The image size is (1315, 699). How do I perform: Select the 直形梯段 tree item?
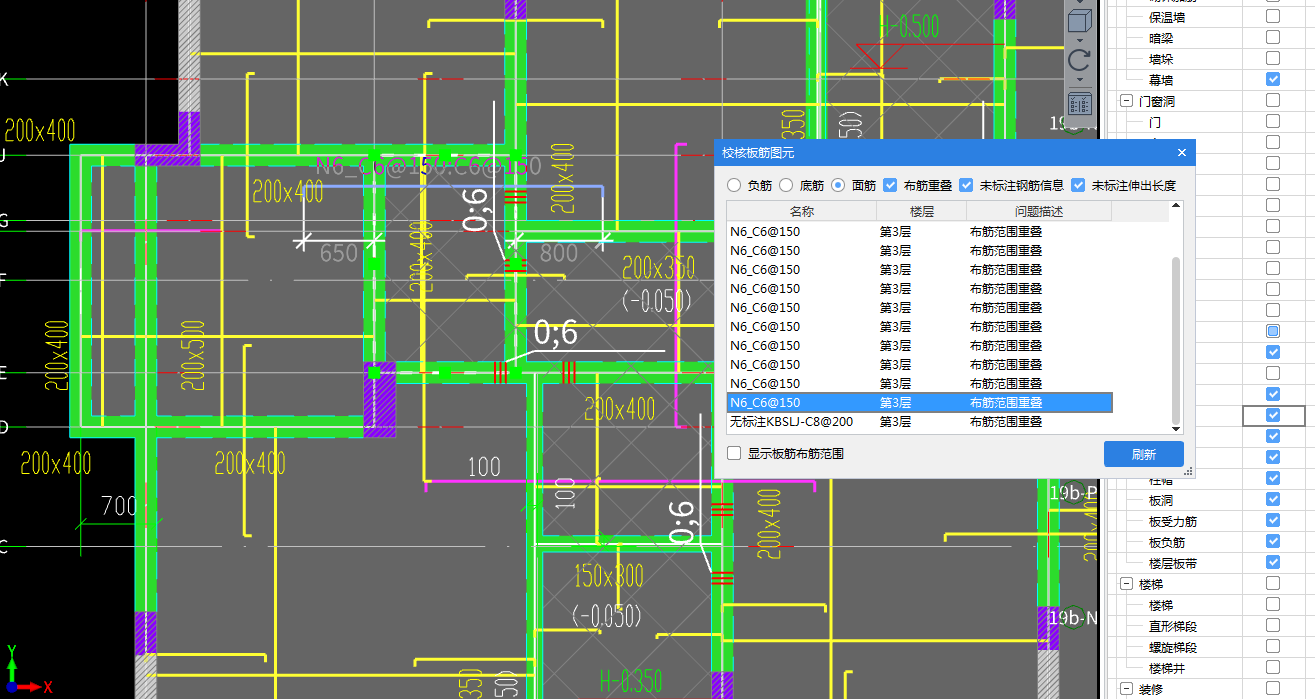(1173, 626)
